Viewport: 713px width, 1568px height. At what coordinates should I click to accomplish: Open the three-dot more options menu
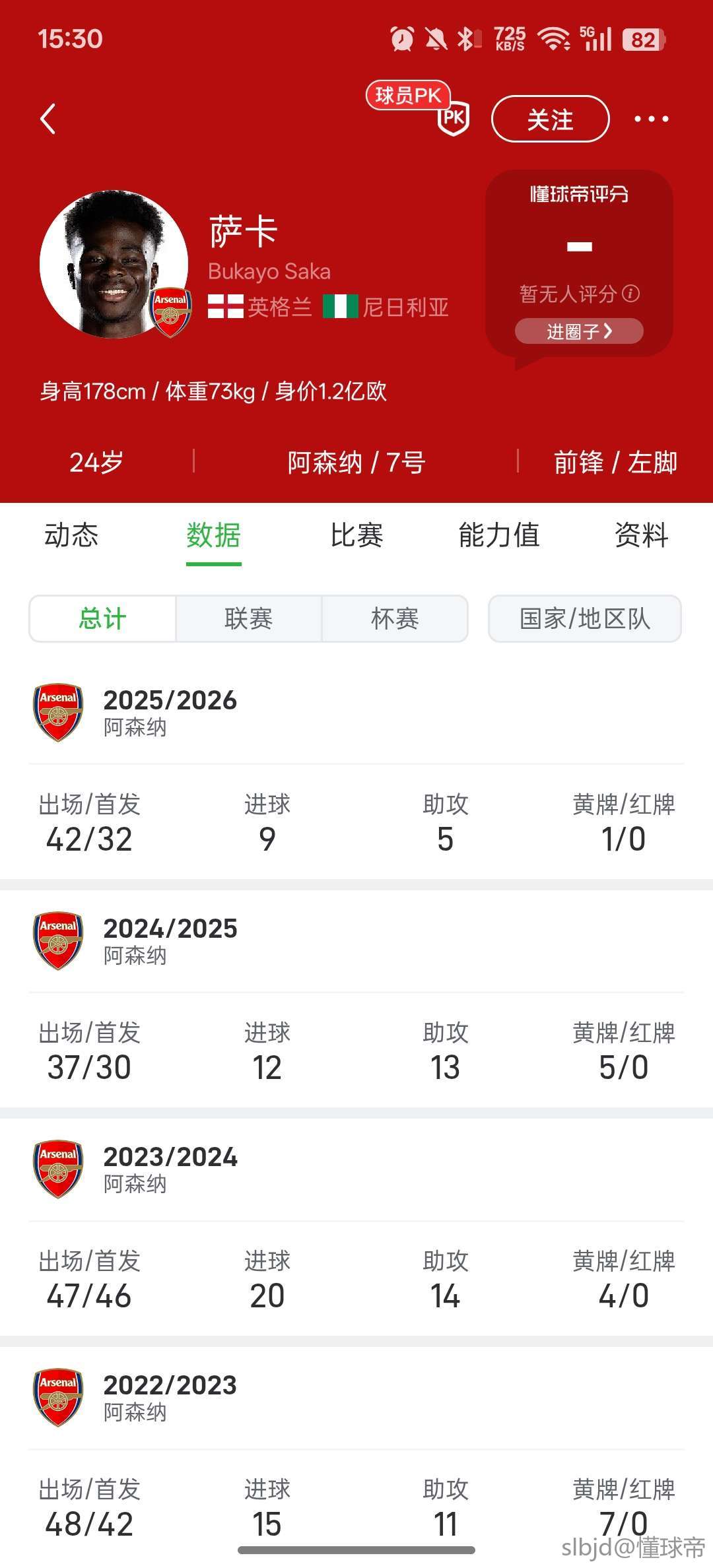click(651, 119)
